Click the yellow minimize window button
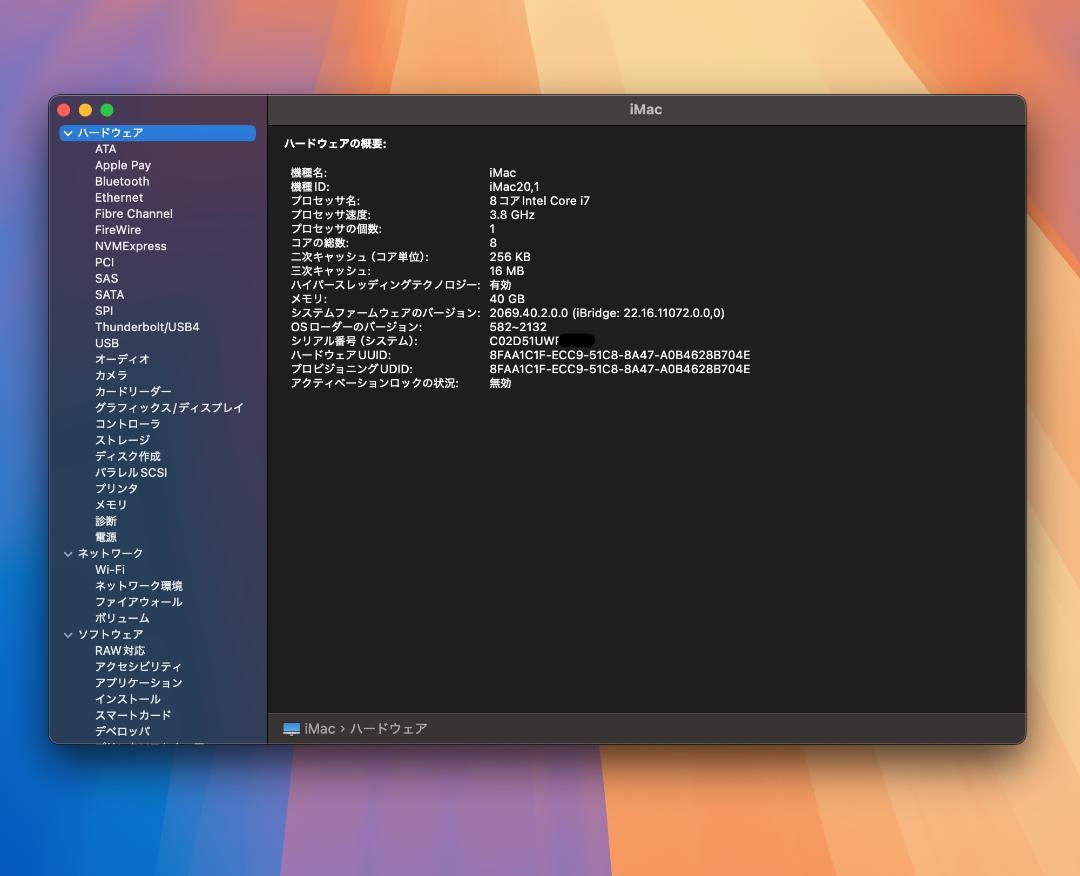 85,110
